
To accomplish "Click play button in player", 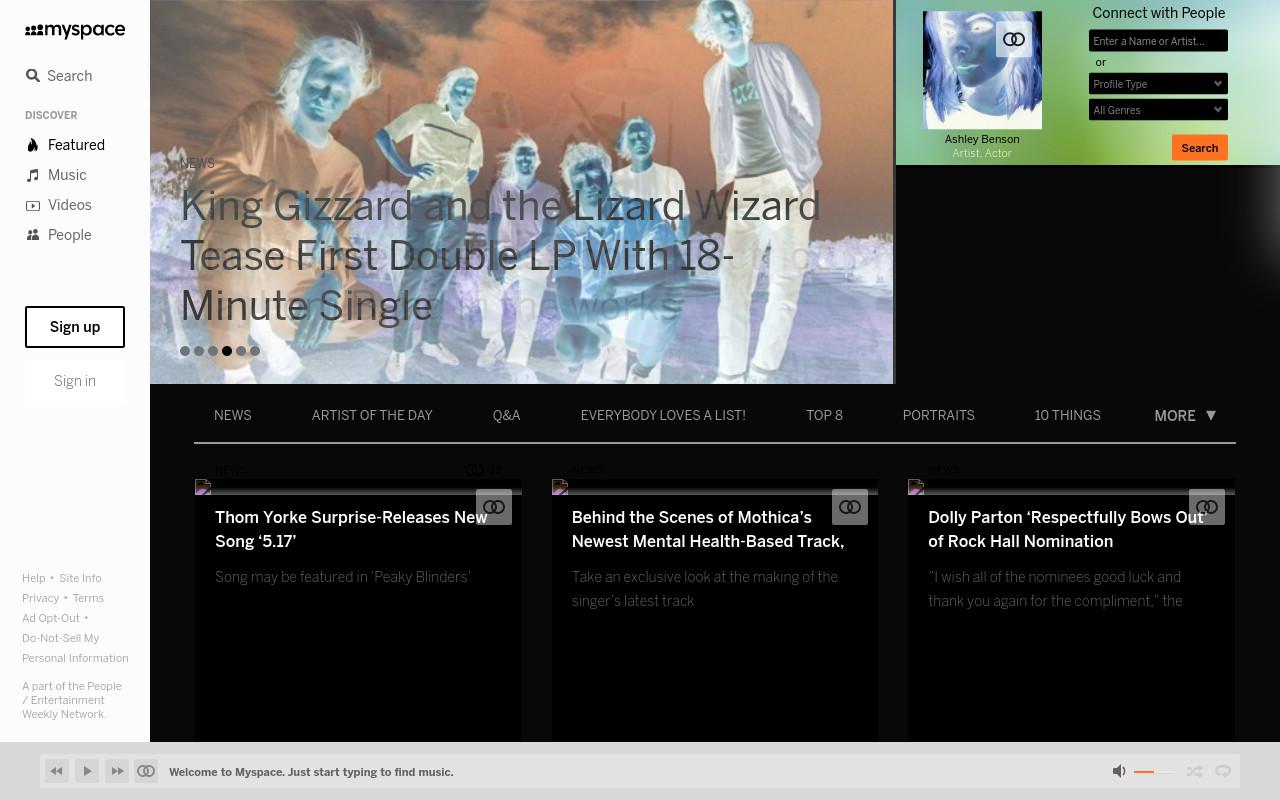I will click(87, 771).
